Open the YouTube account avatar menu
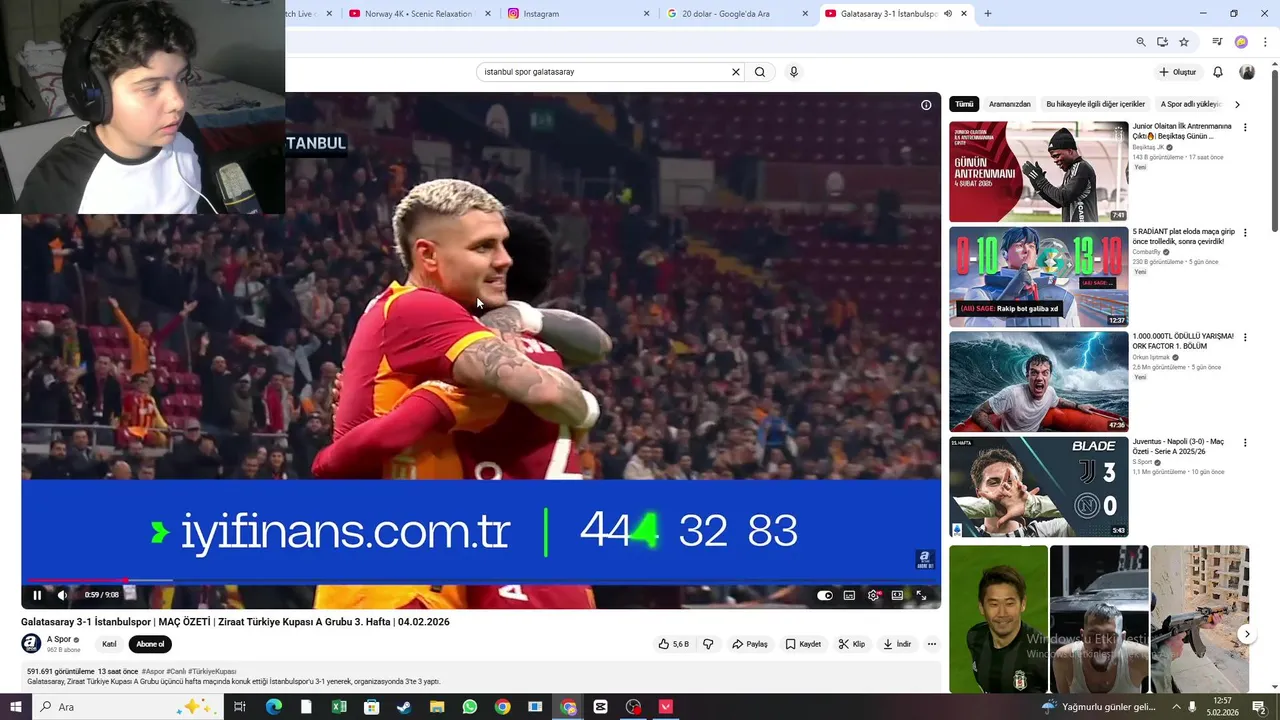This screenshot has width=1280, height=720. [1247, 72]
